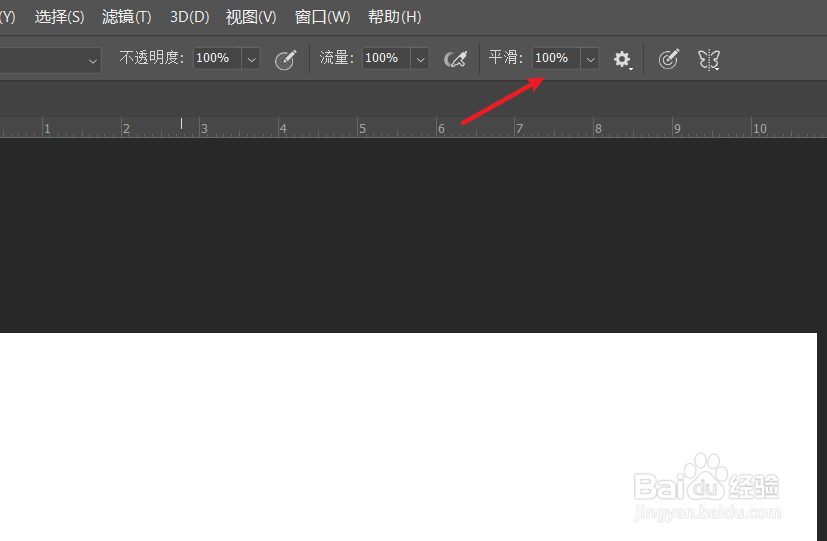Viewport: 827px width, 541px height.
Task: Open smoothing options gear icon
Action: 622,59
